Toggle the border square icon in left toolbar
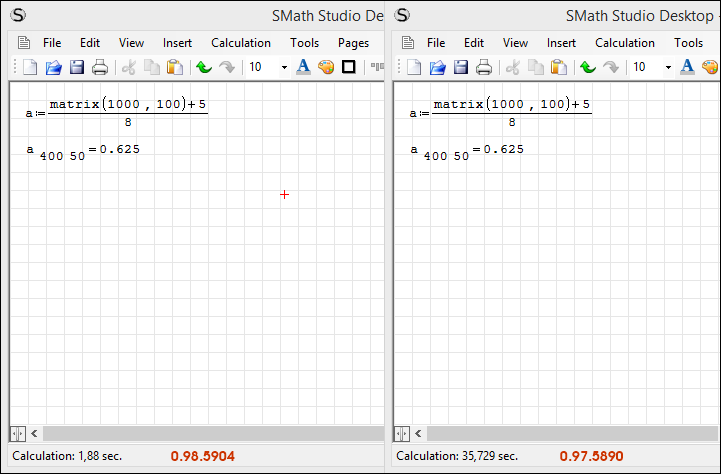Viewport: 721px width, 474px height. [349, 67]
